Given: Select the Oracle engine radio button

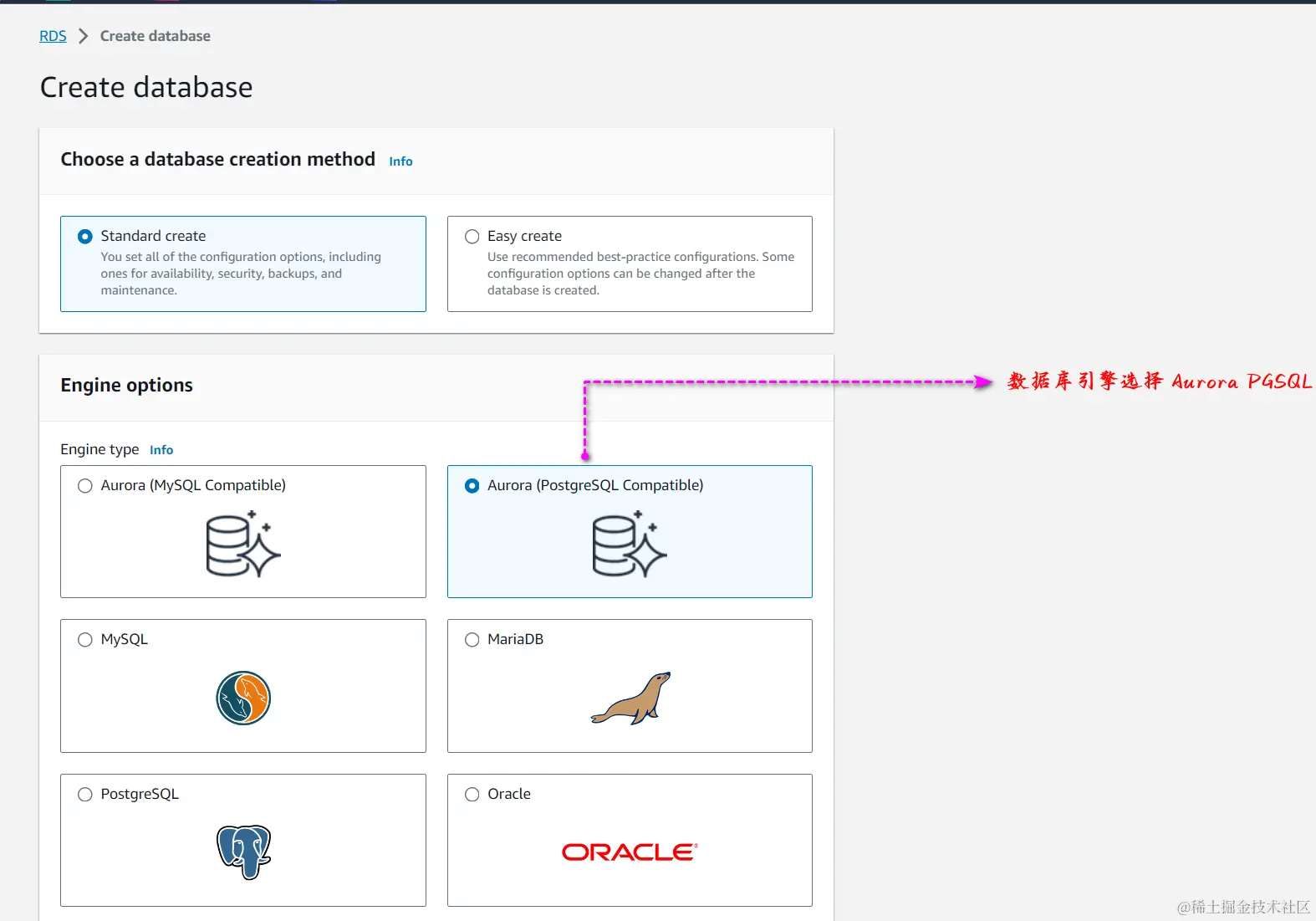Looking at the screenshot, I should [472, 795].
